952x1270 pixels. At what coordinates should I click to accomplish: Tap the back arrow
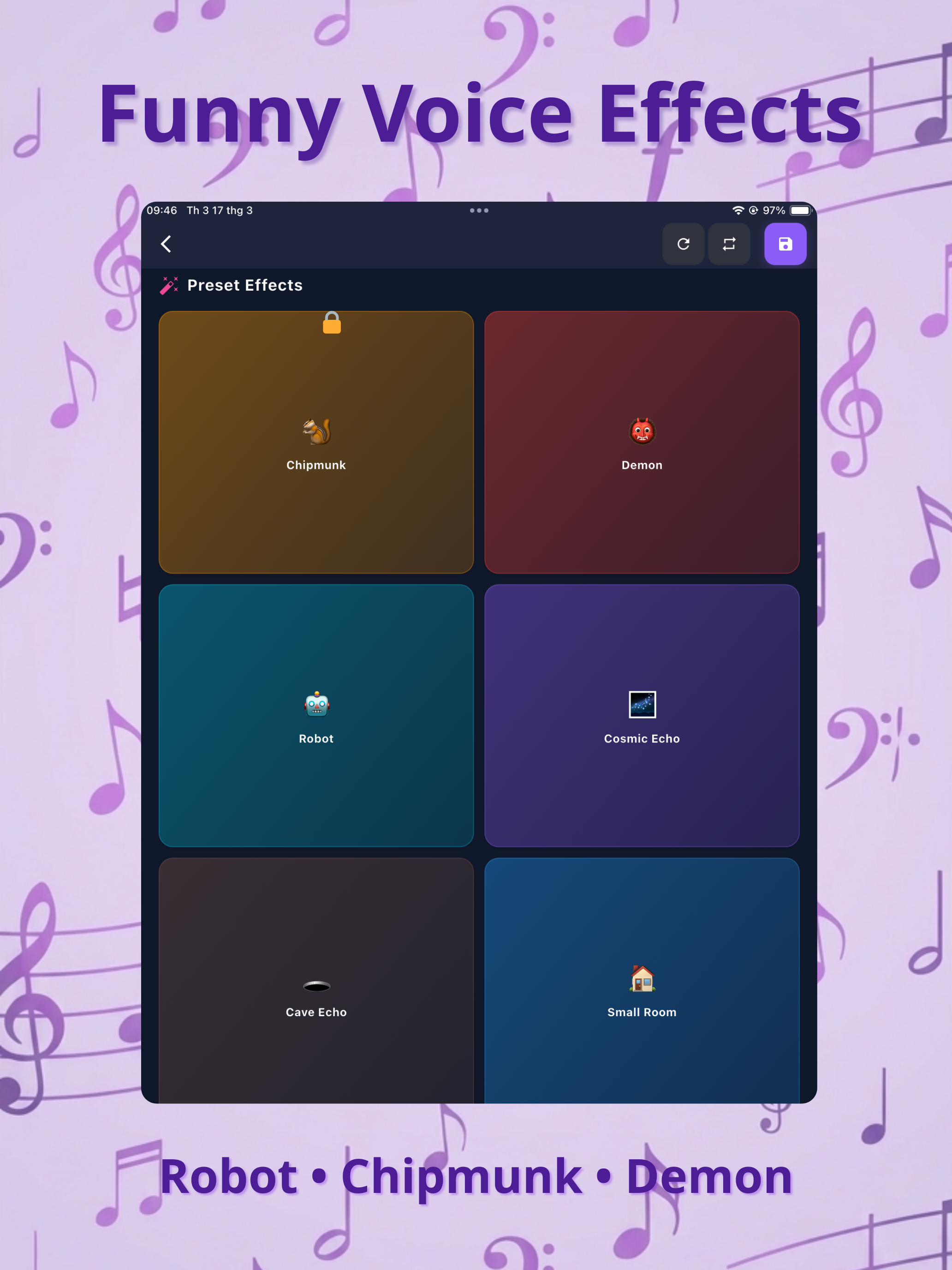[x=166, y=244]
